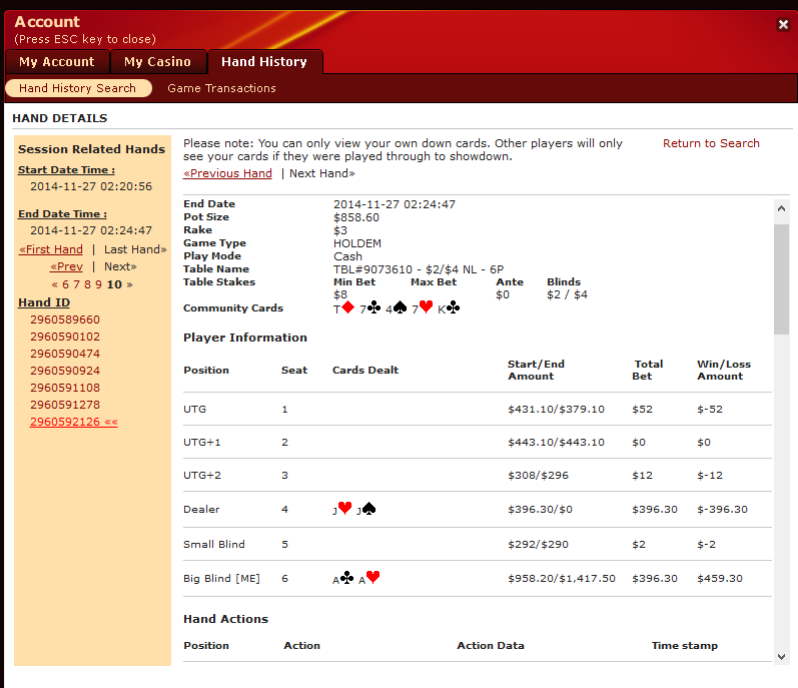Go to page 8 of session hands
Viewport: 798px width, 688px height.
click(x=88, y=284)
